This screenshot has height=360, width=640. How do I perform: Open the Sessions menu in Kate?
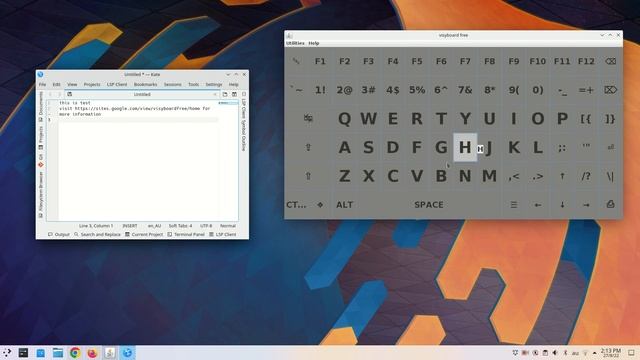click(172, 84)
